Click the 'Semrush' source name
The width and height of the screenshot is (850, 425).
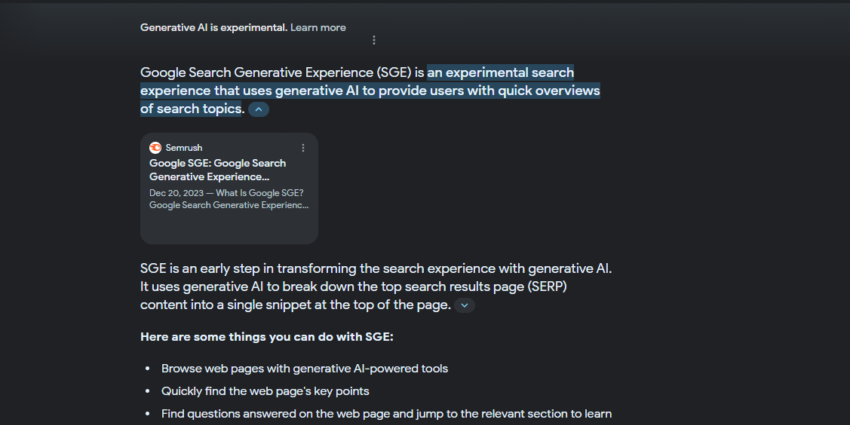point(184,148)
